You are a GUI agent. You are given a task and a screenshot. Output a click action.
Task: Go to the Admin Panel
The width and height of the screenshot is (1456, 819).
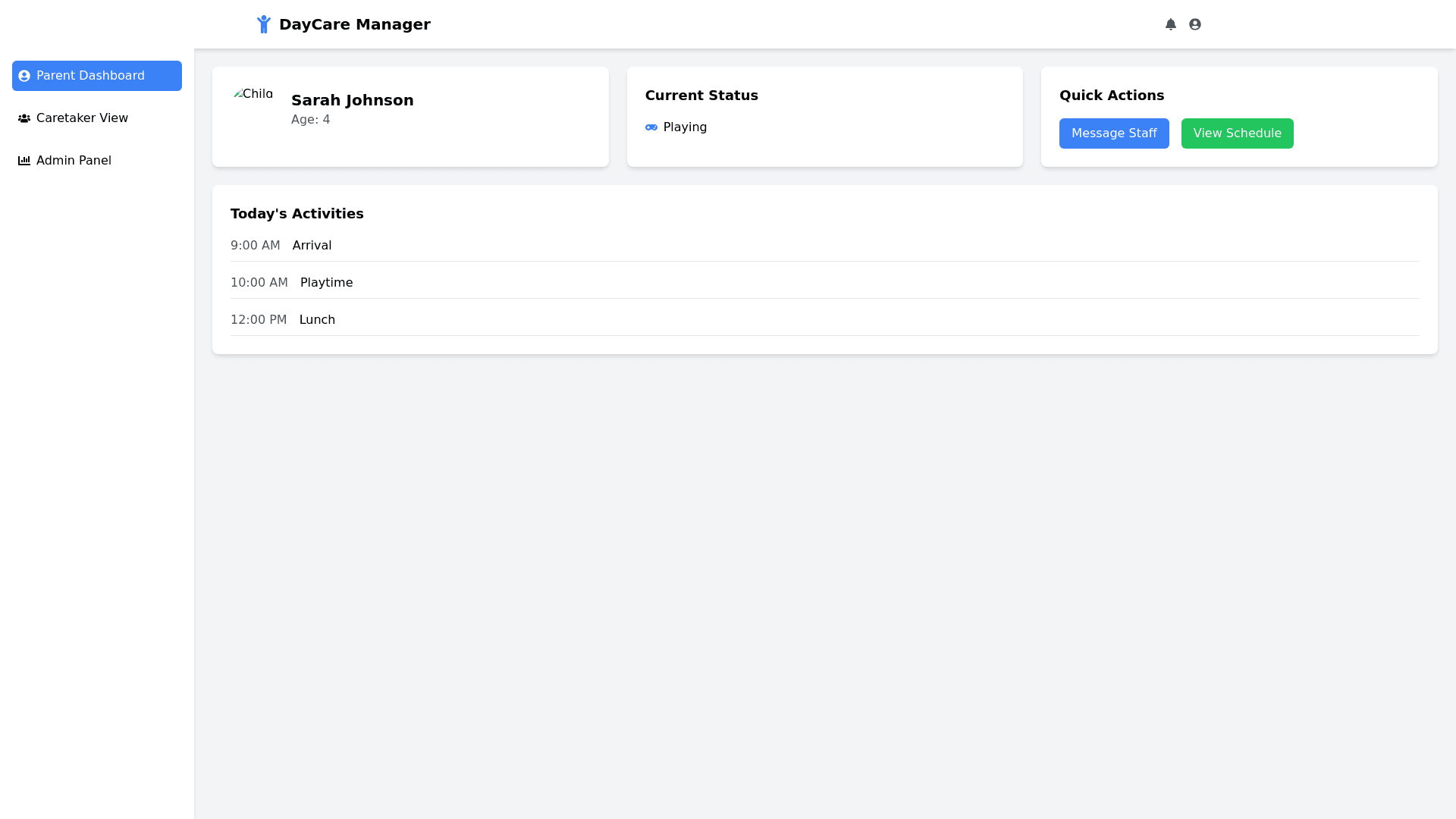click(x=74, y=161)
